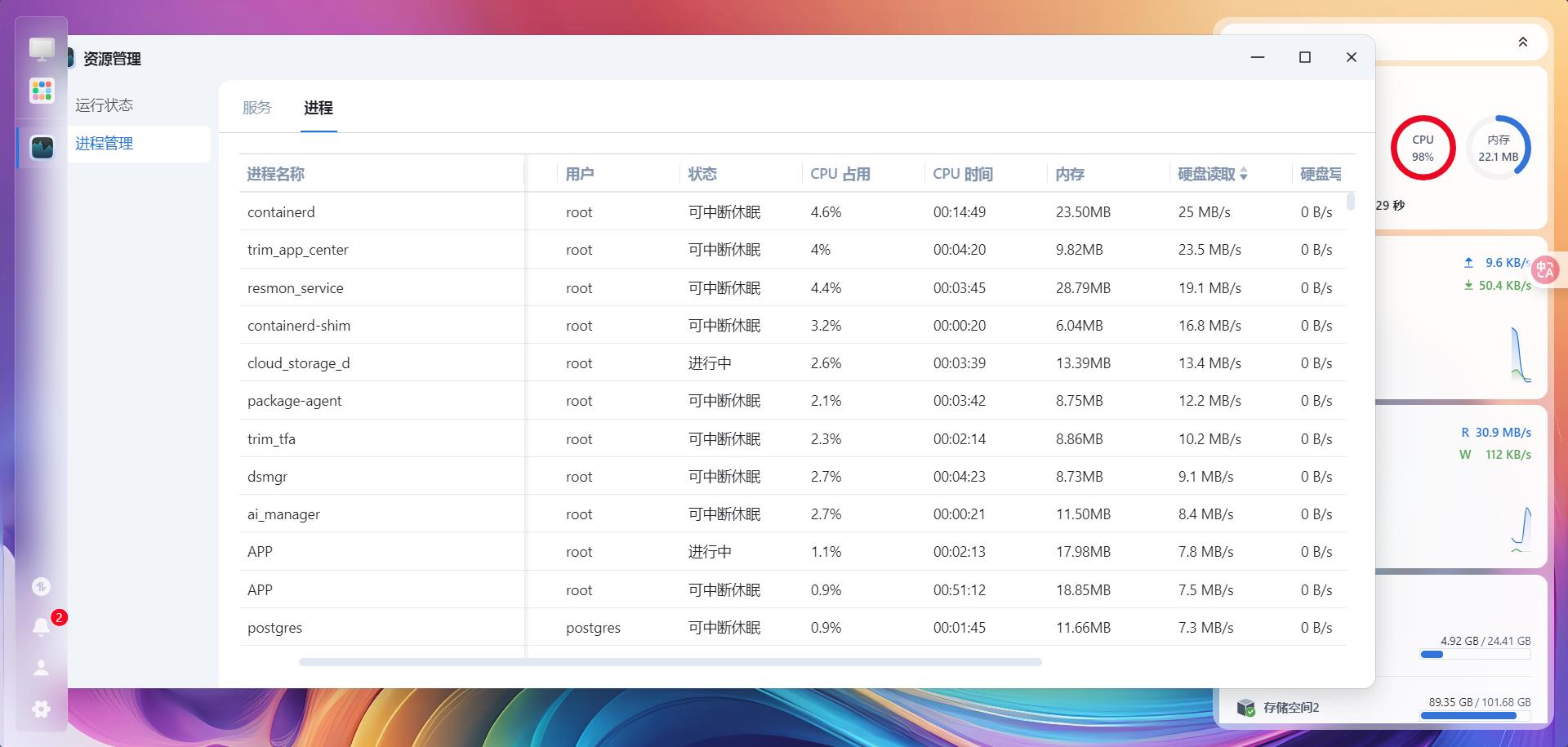This screenshot has width=1568, height=747.
Task: Click the 内存 22.1 MB gauge widget
Action: point(1499,148)
